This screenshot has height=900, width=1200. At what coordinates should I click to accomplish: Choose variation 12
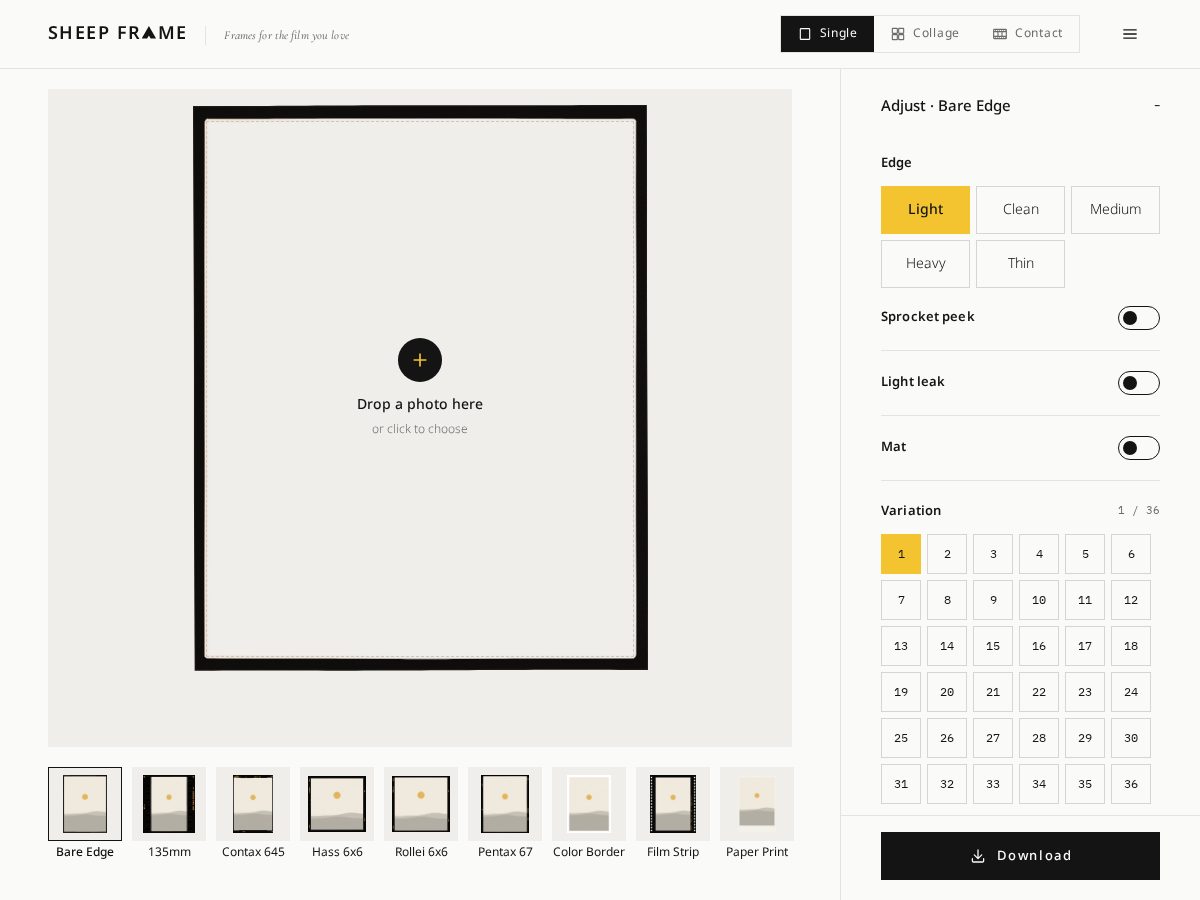pos(1131,600)
